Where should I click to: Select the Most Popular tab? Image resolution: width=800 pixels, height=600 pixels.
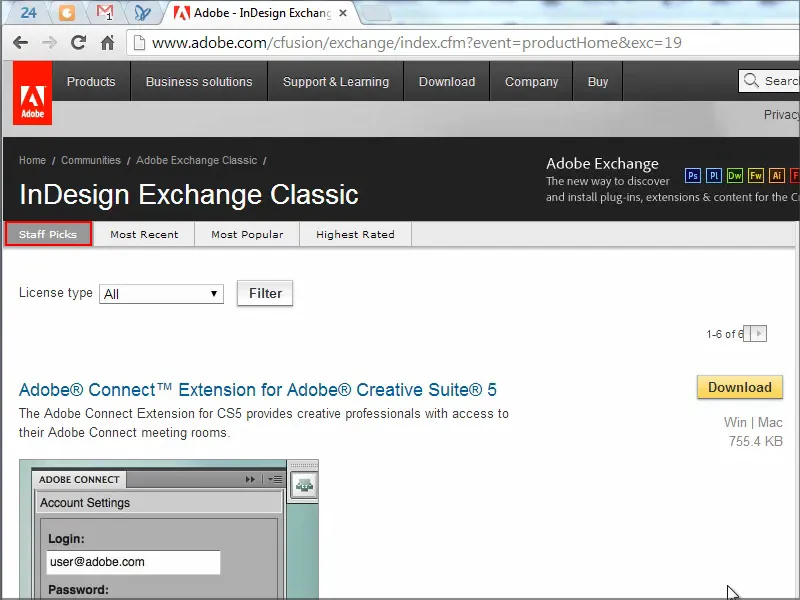click(247, 235)
